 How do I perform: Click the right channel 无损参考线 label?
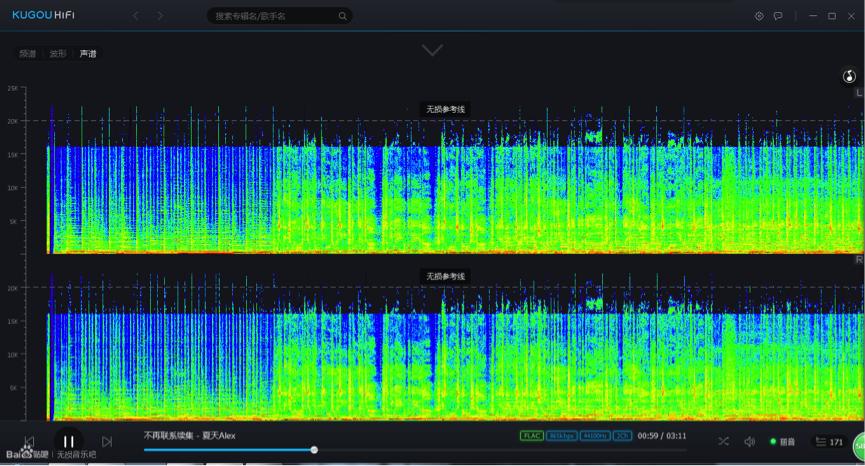445,276
